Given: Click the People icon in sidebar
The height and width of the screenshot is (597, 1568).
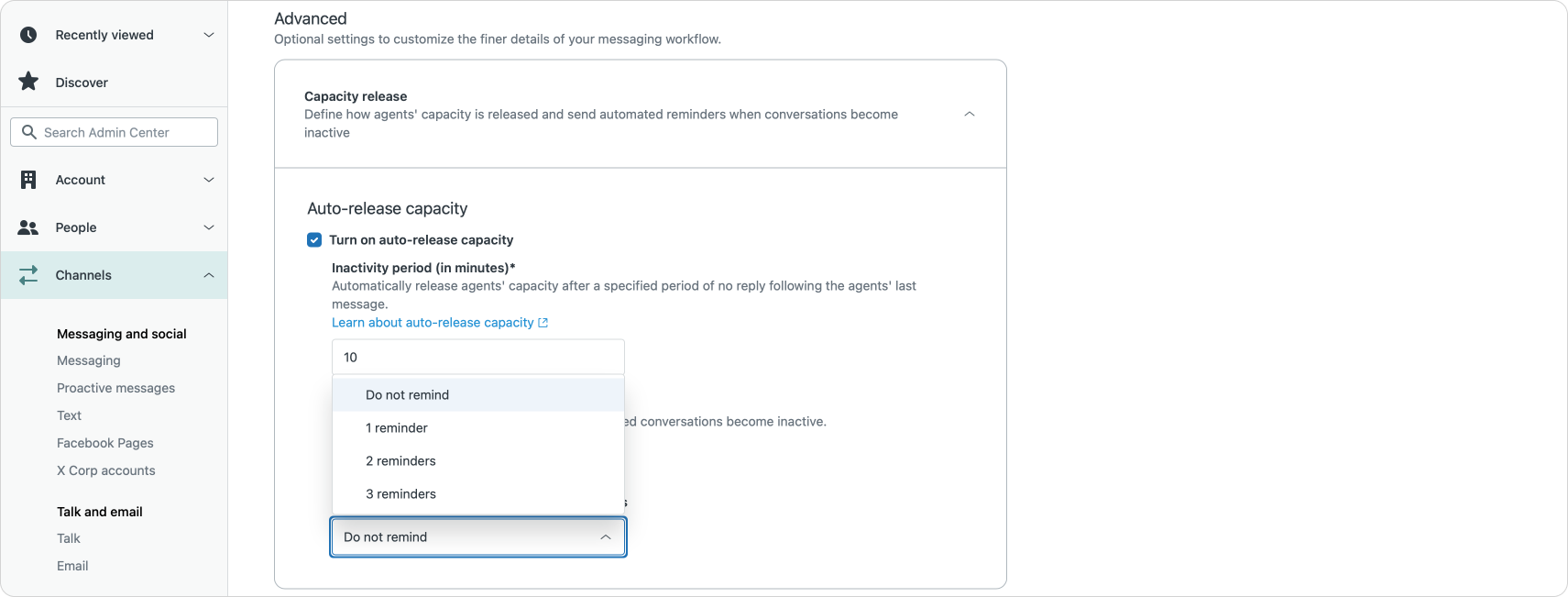Looking at the screenshot, I should (28, 227).
